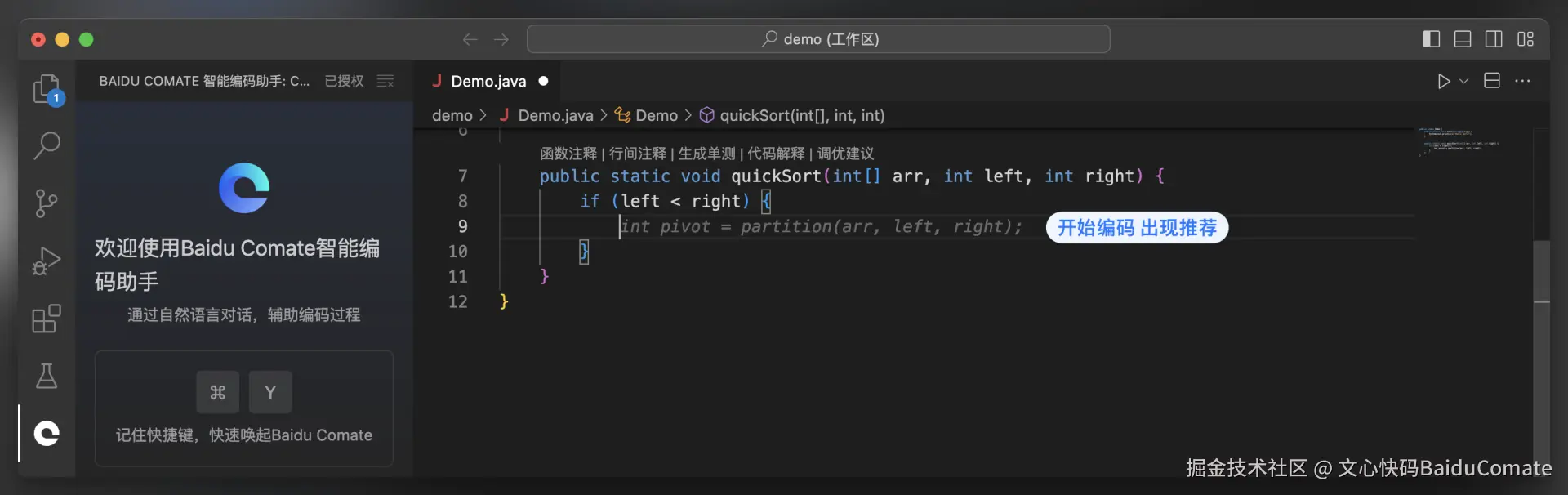Viewport: 1568px width, 495px height.
Task: Click the 行间注释 code lens
Action: (x=638, y=154)
